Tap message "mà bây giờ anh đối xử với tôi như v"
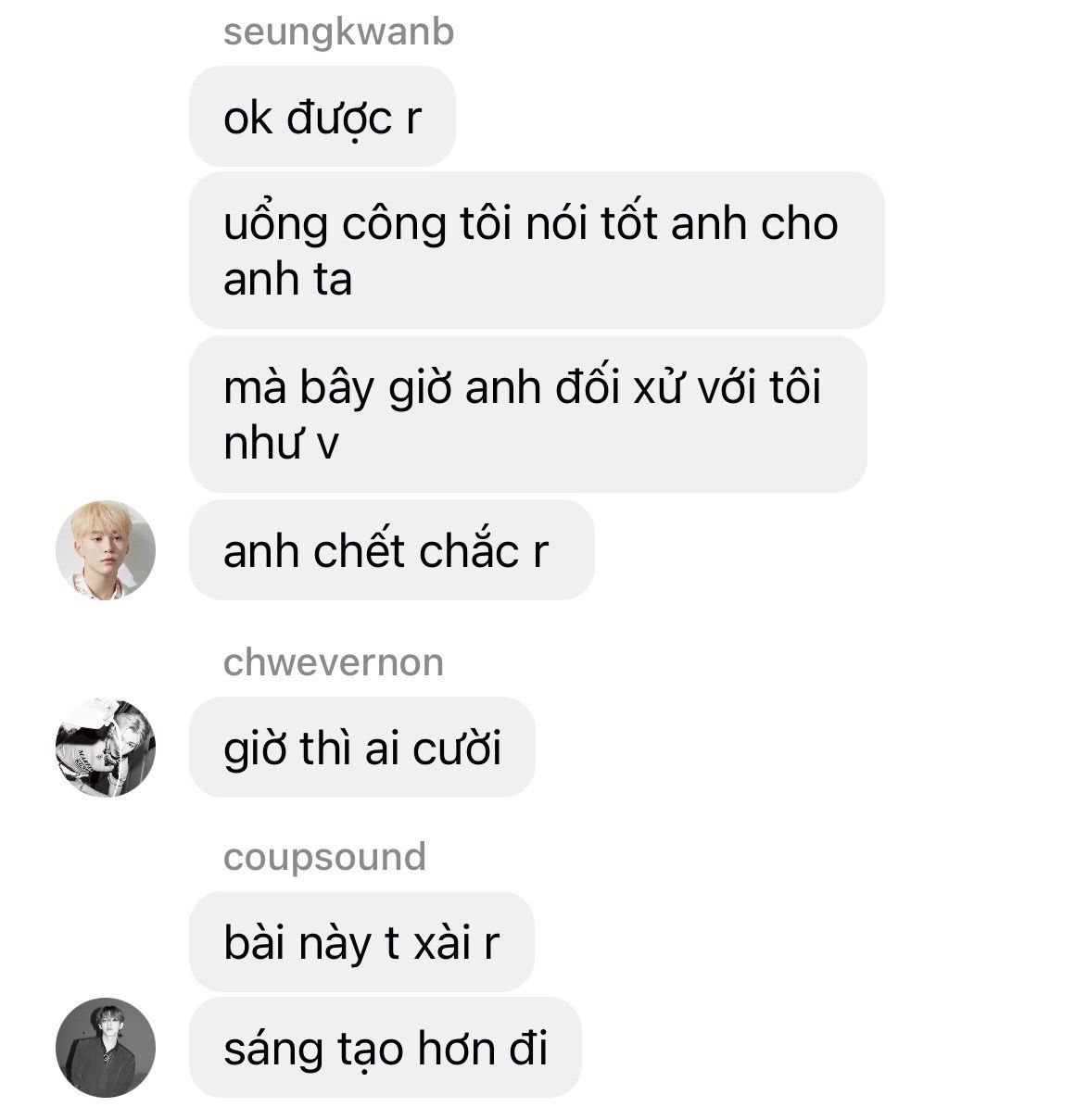 [x=528, y=414]
